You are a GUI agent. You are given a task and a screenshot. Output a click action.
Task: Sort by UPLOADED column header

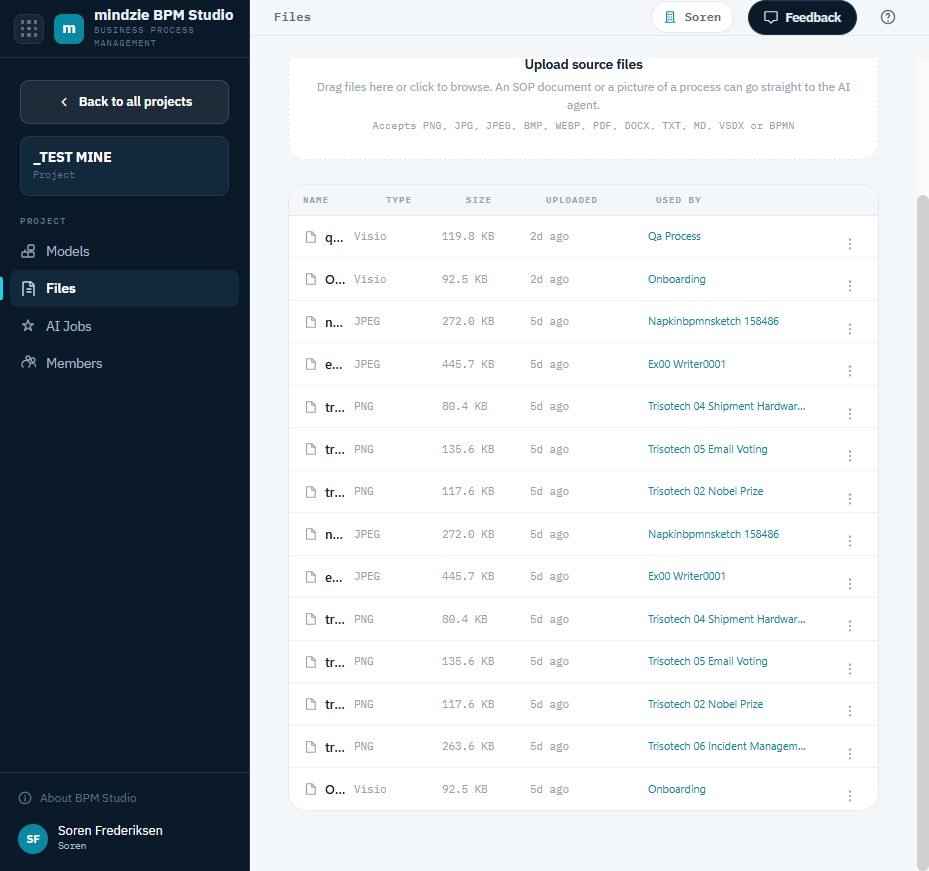click(x=571, y=200)
